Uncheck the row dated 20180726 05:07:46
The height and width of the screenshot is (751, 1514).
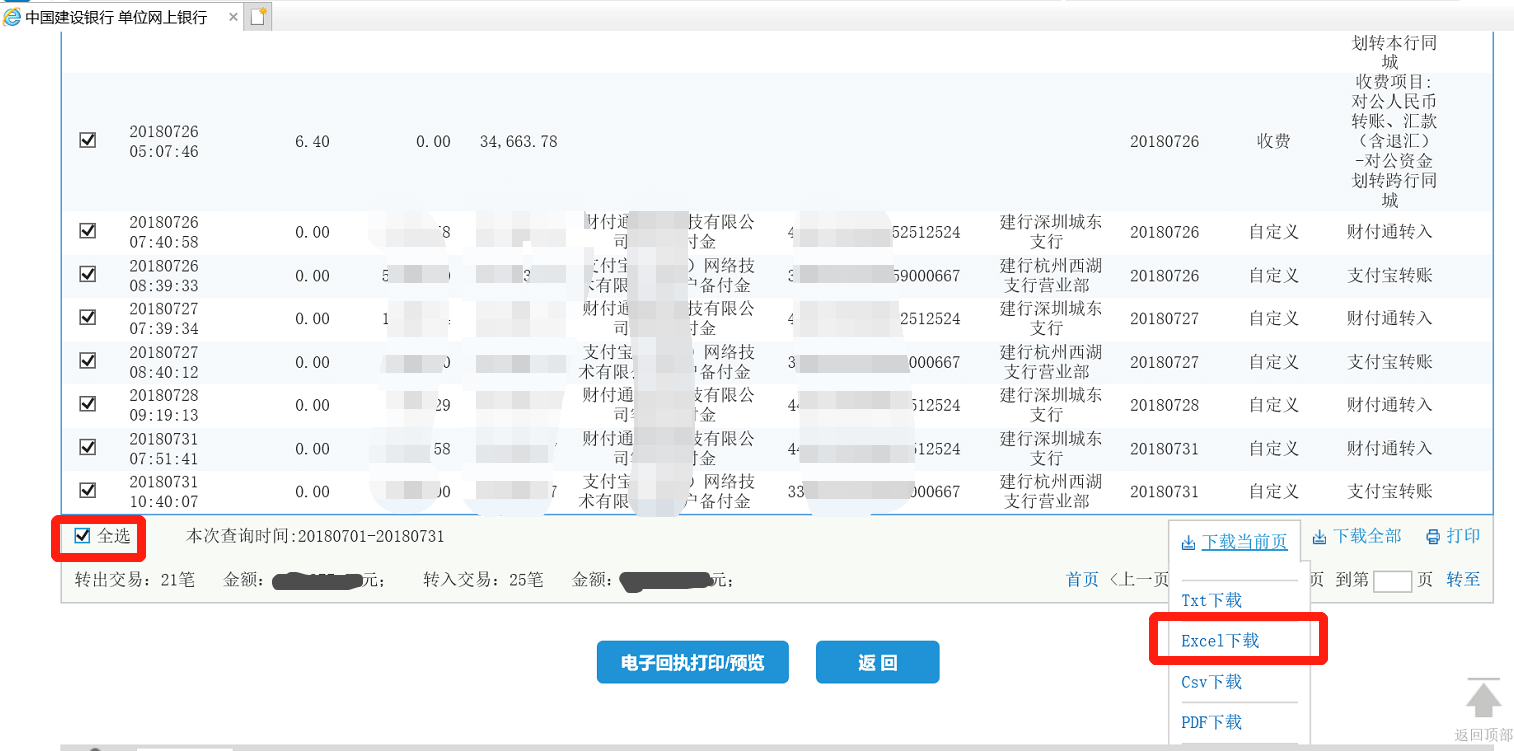coord(88,141)
